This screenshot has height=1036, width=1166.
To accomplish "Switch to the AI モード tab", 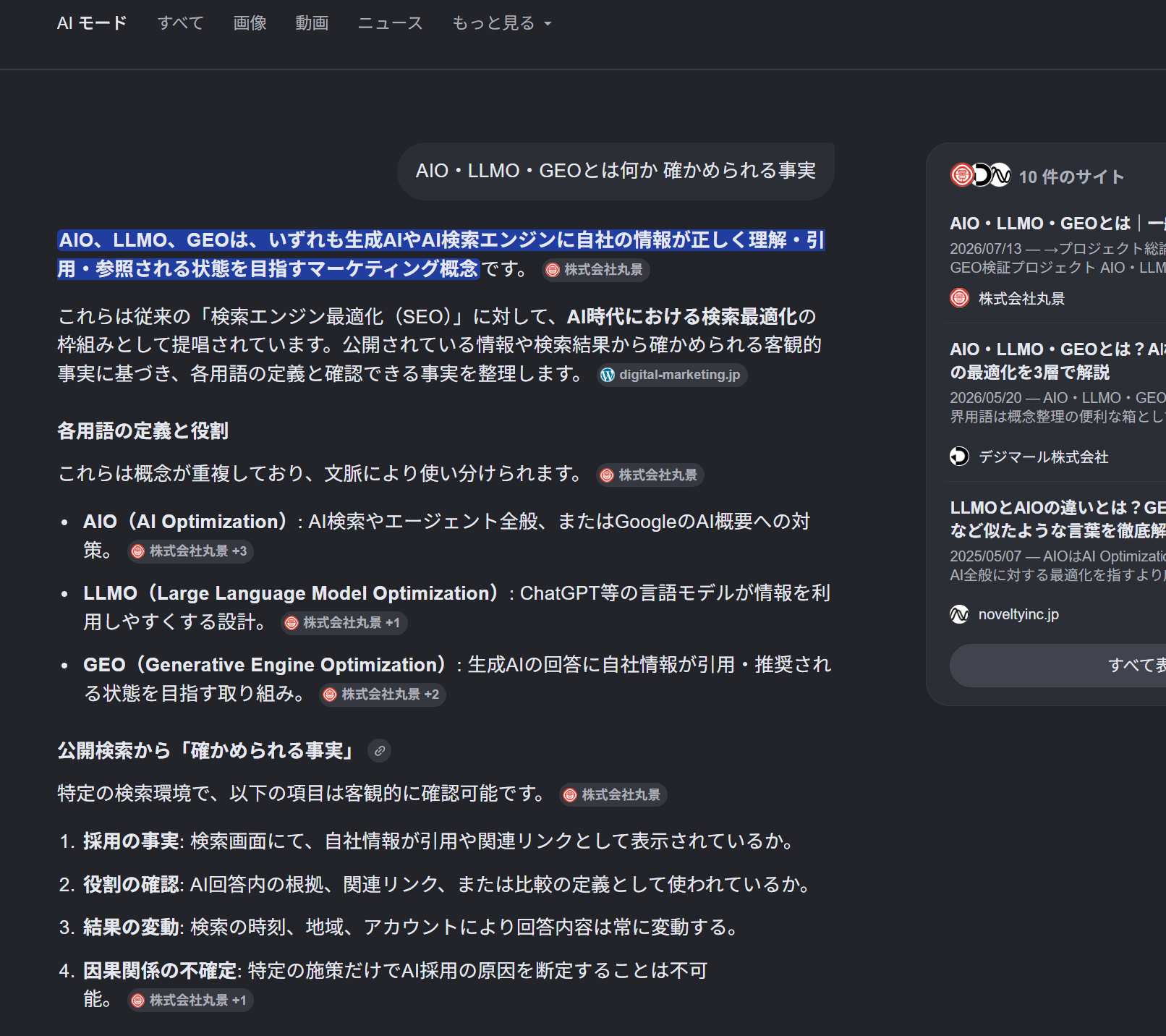I will 92,23.
